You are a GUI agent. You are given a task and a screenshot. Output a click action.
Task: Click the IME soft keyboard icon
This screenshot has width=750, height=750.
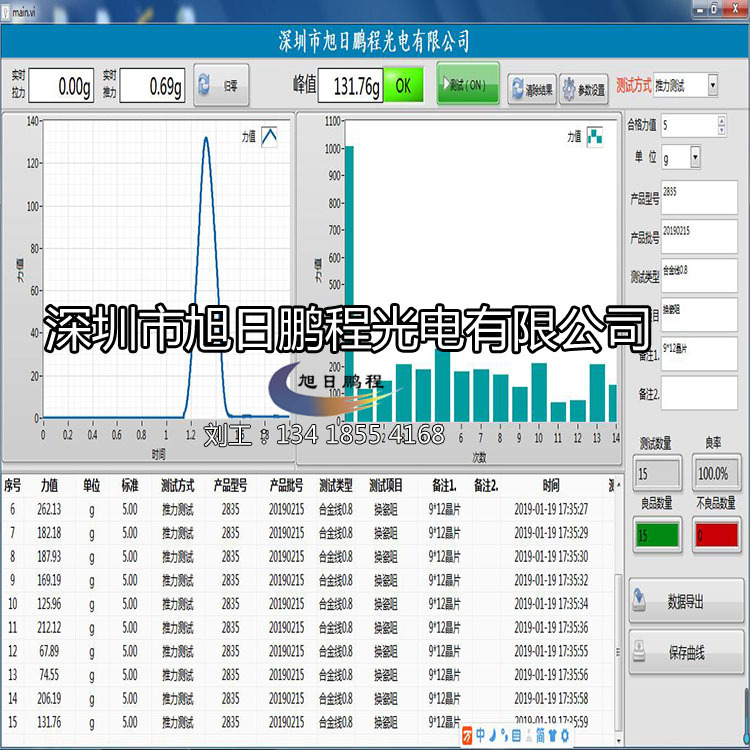point(517,735)
